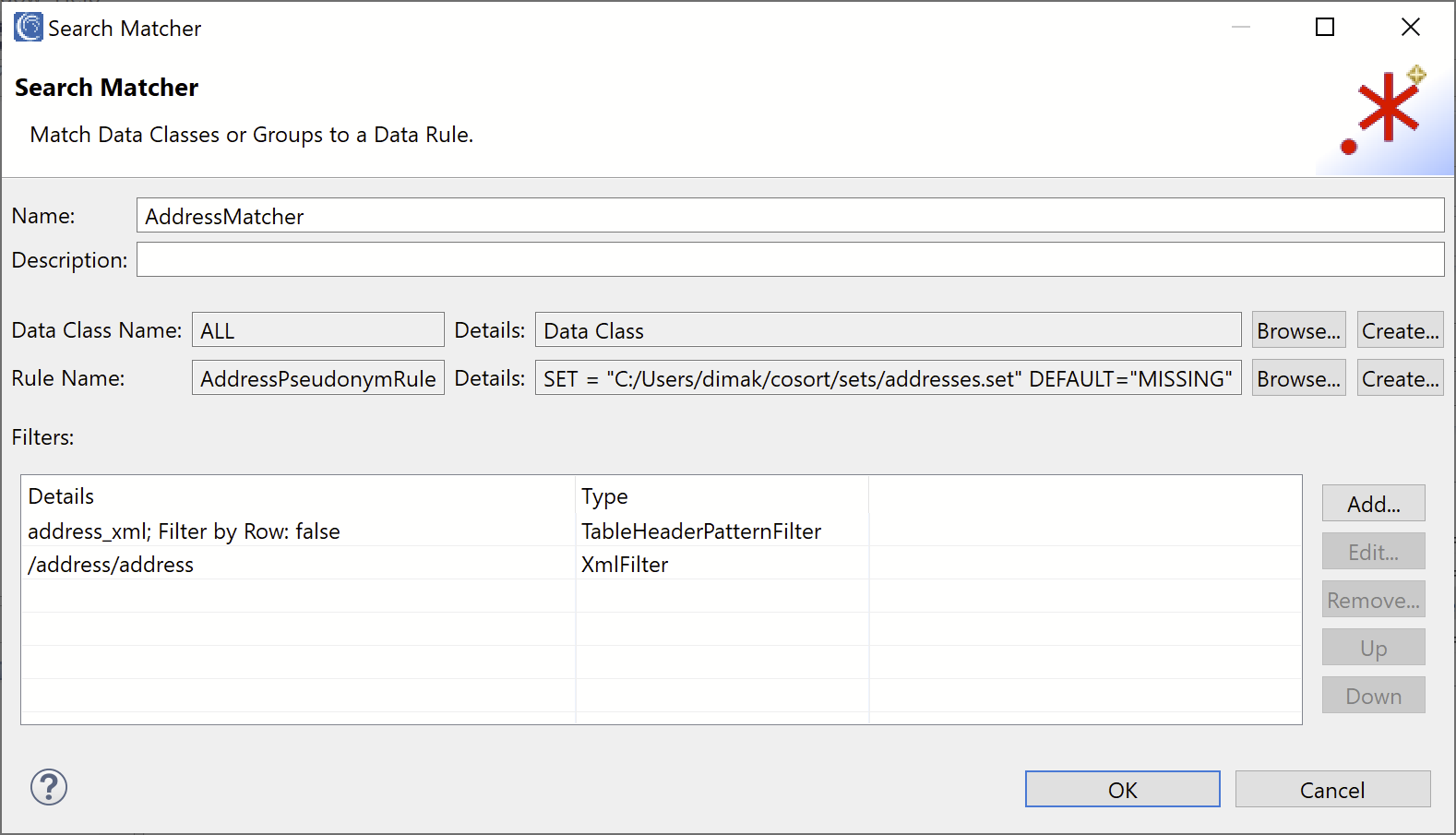
Task: Click the TableHeaderPatternFilter type cell
Action: point(722,531)
